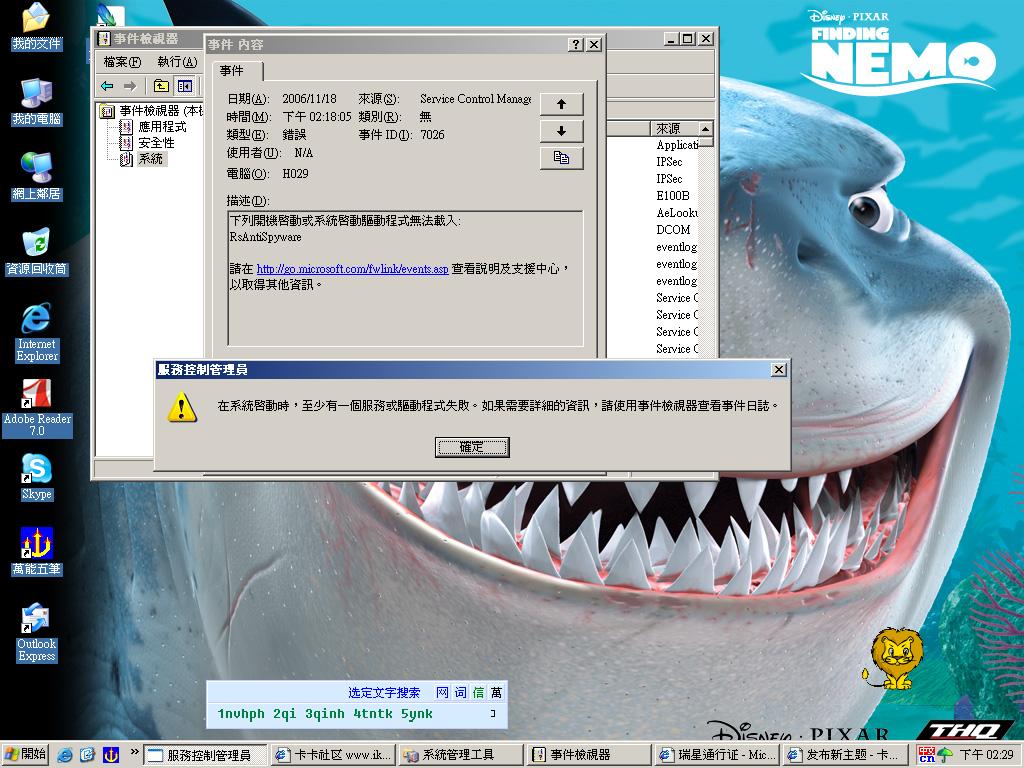Click the 來源 column header
This screenshot has height=768, width=1024.
pyautogui.click(x=674, y=128)
